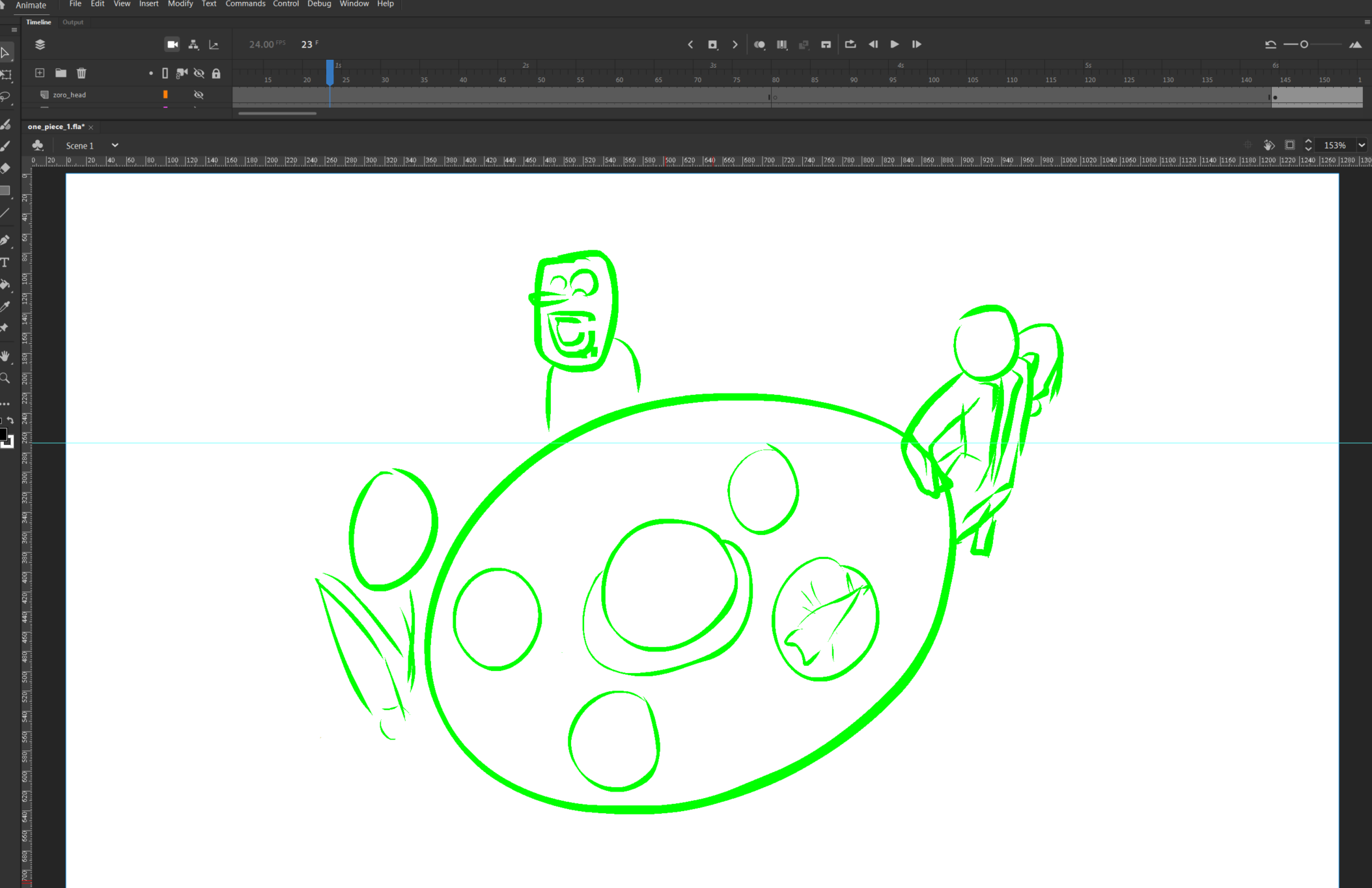Screen dimensions: 1372x888
Task: Click the Edit Symbols club icon
Action: [x=38, y=145]
